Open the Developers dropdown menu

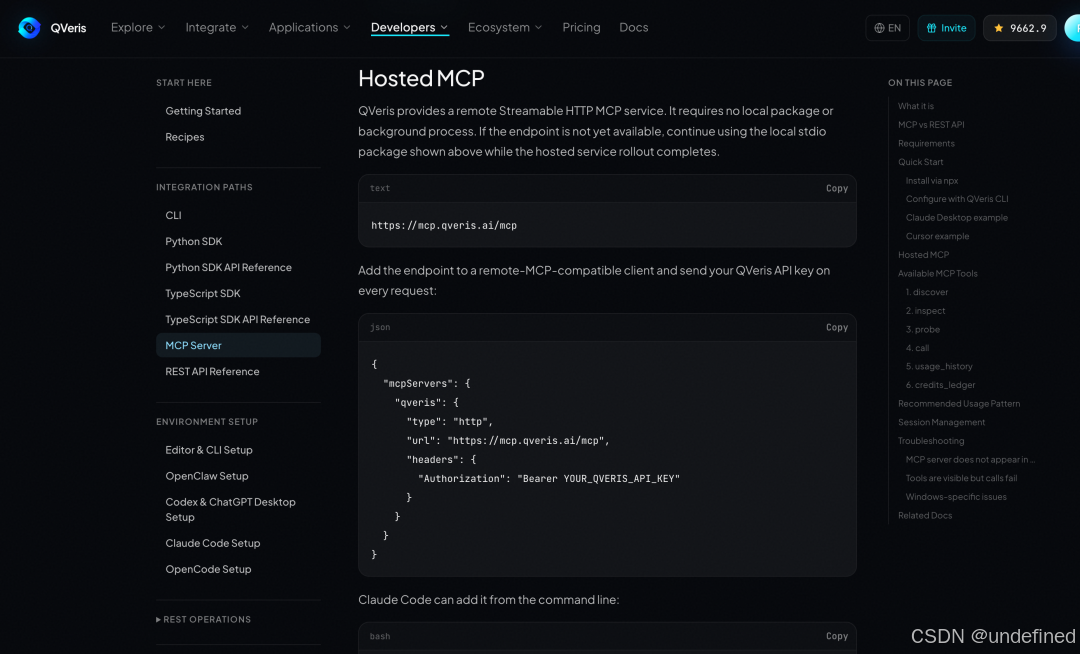coord(409,28)
